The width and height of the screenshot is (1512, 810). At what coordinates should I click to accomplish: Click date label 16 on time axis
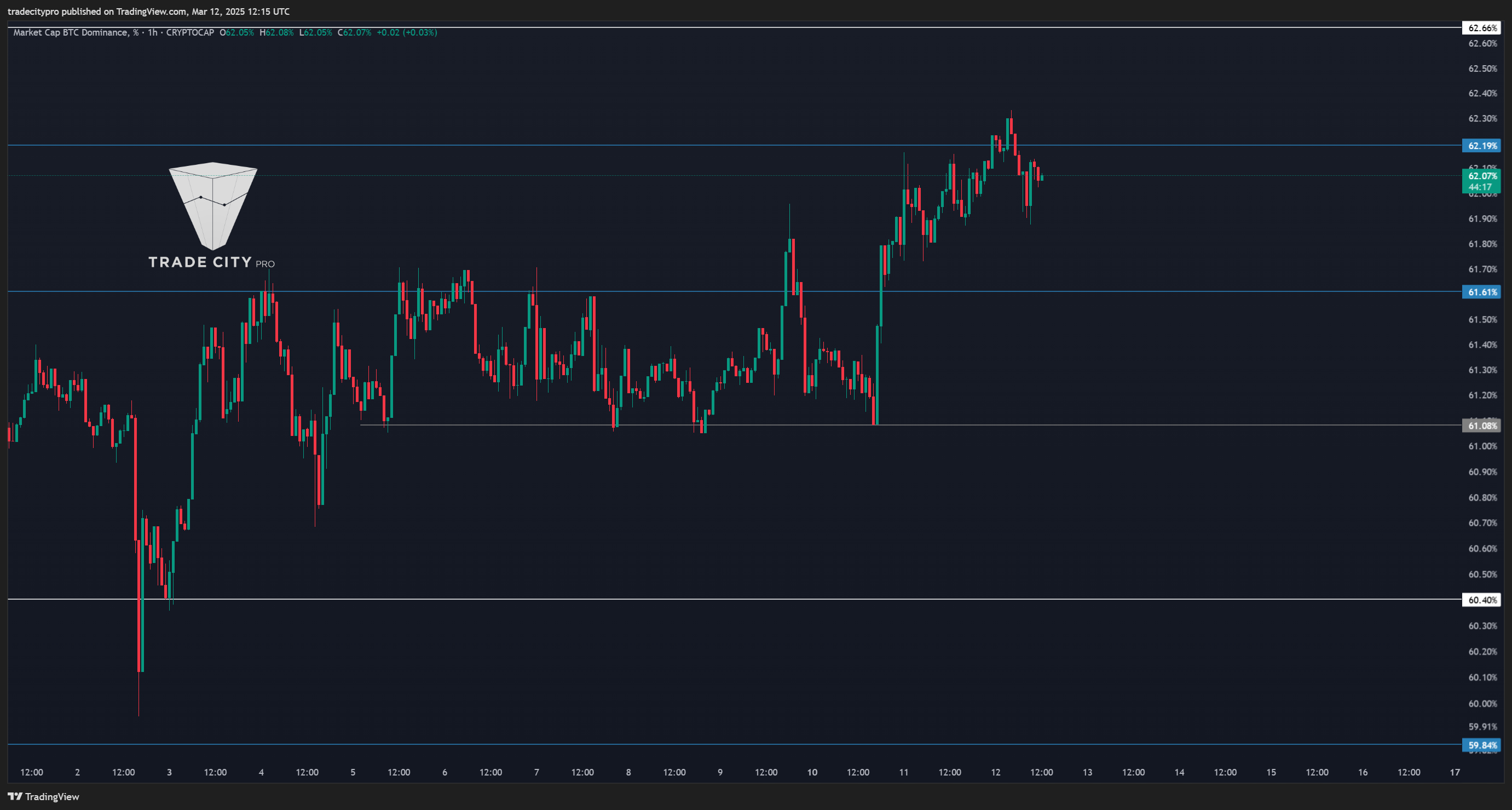(1363, 772)
